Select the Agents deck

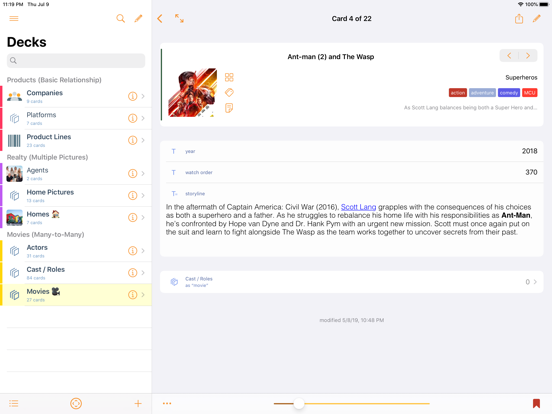(76, 174)
